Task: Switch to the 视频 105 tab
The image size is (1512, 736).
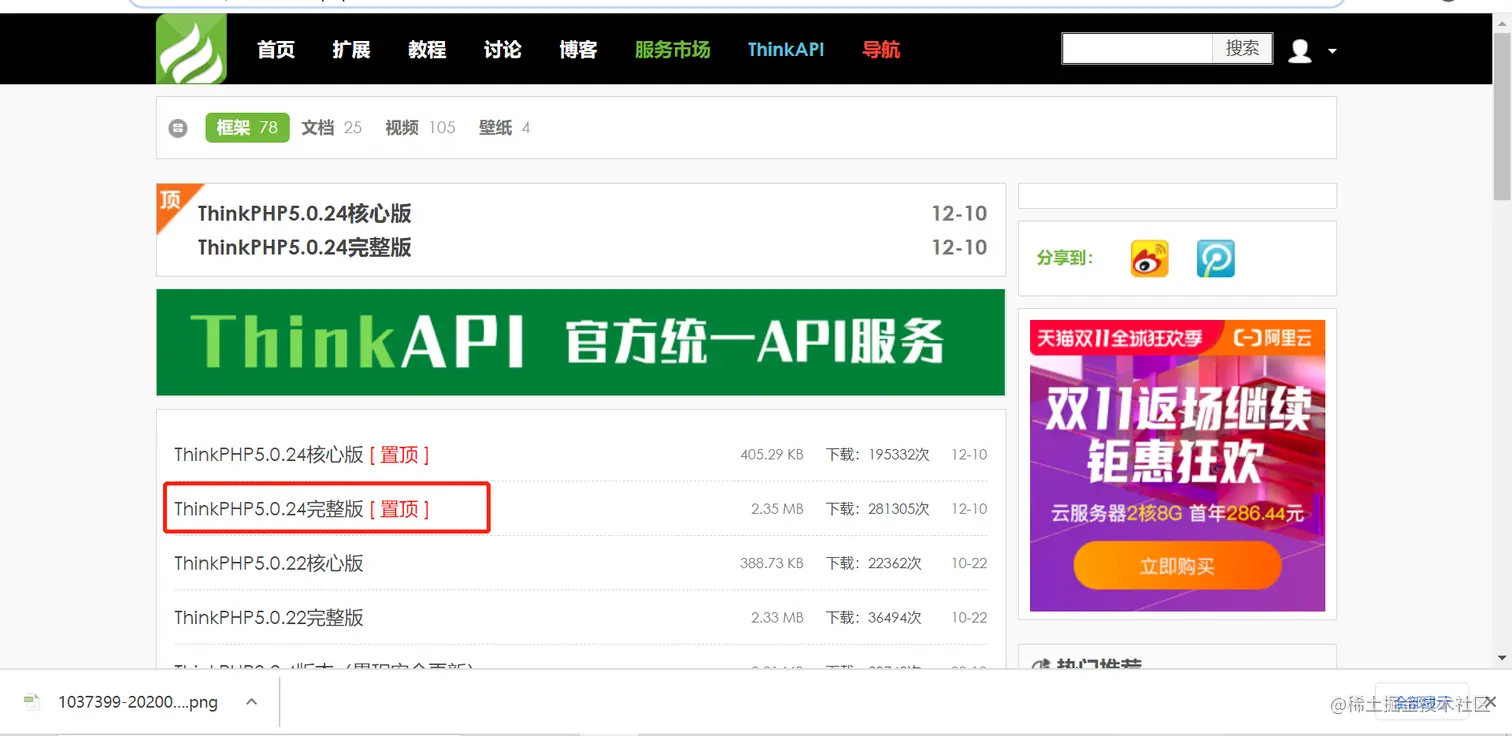Action: tap(420, 128)
